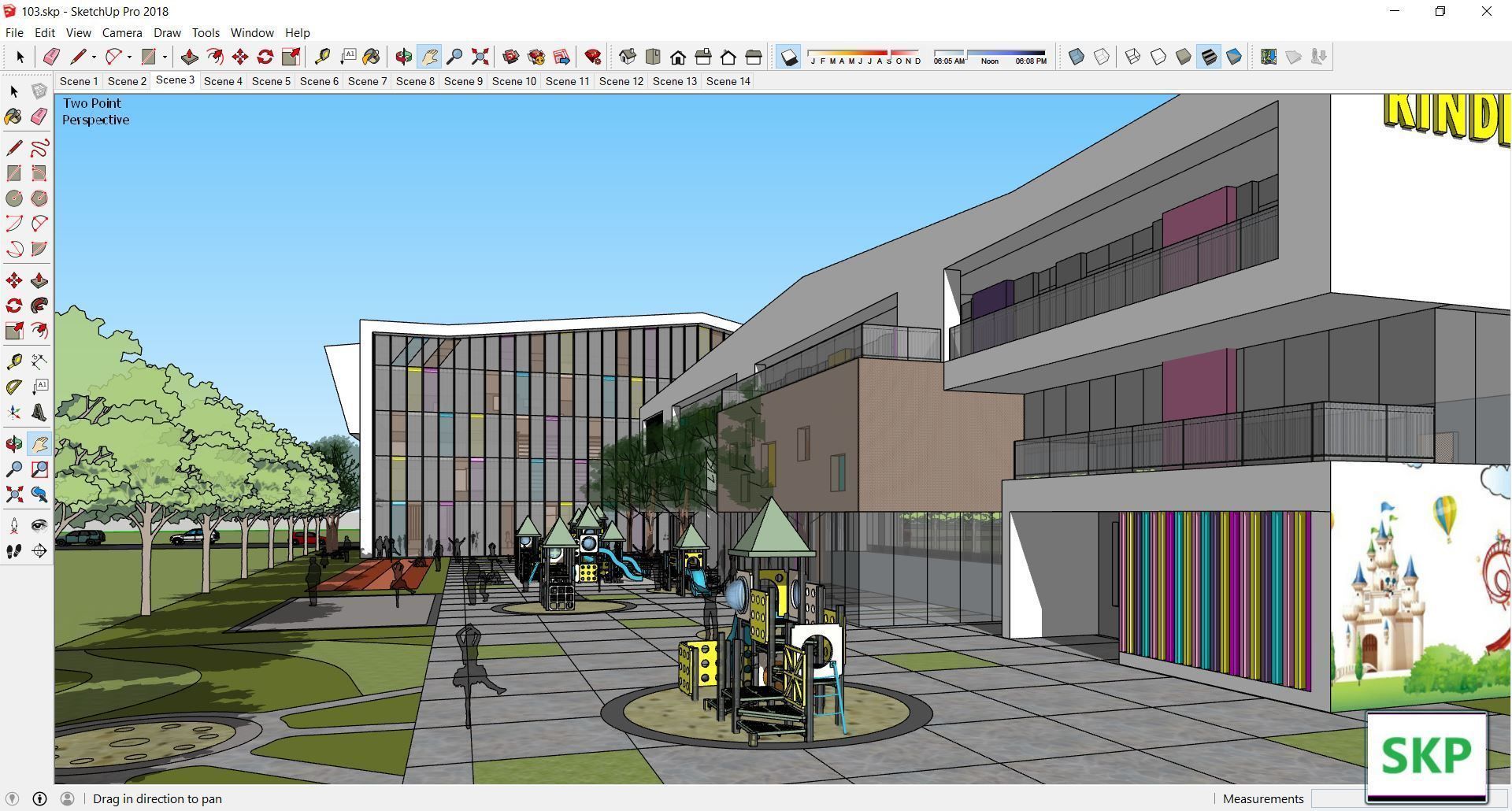Open the Extension Warehouse icon
Screen dimensions: 1512x811
(x=536, y=57)
